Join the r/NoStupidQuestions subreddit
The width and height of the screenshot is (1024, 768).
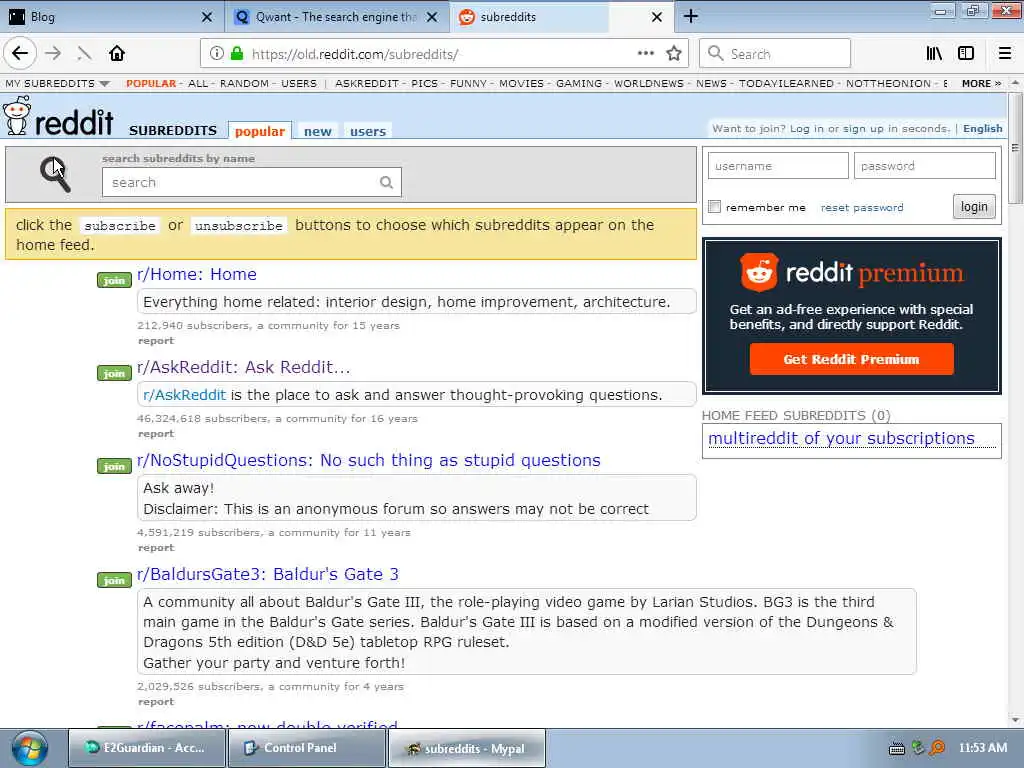[x=114, y=466]
